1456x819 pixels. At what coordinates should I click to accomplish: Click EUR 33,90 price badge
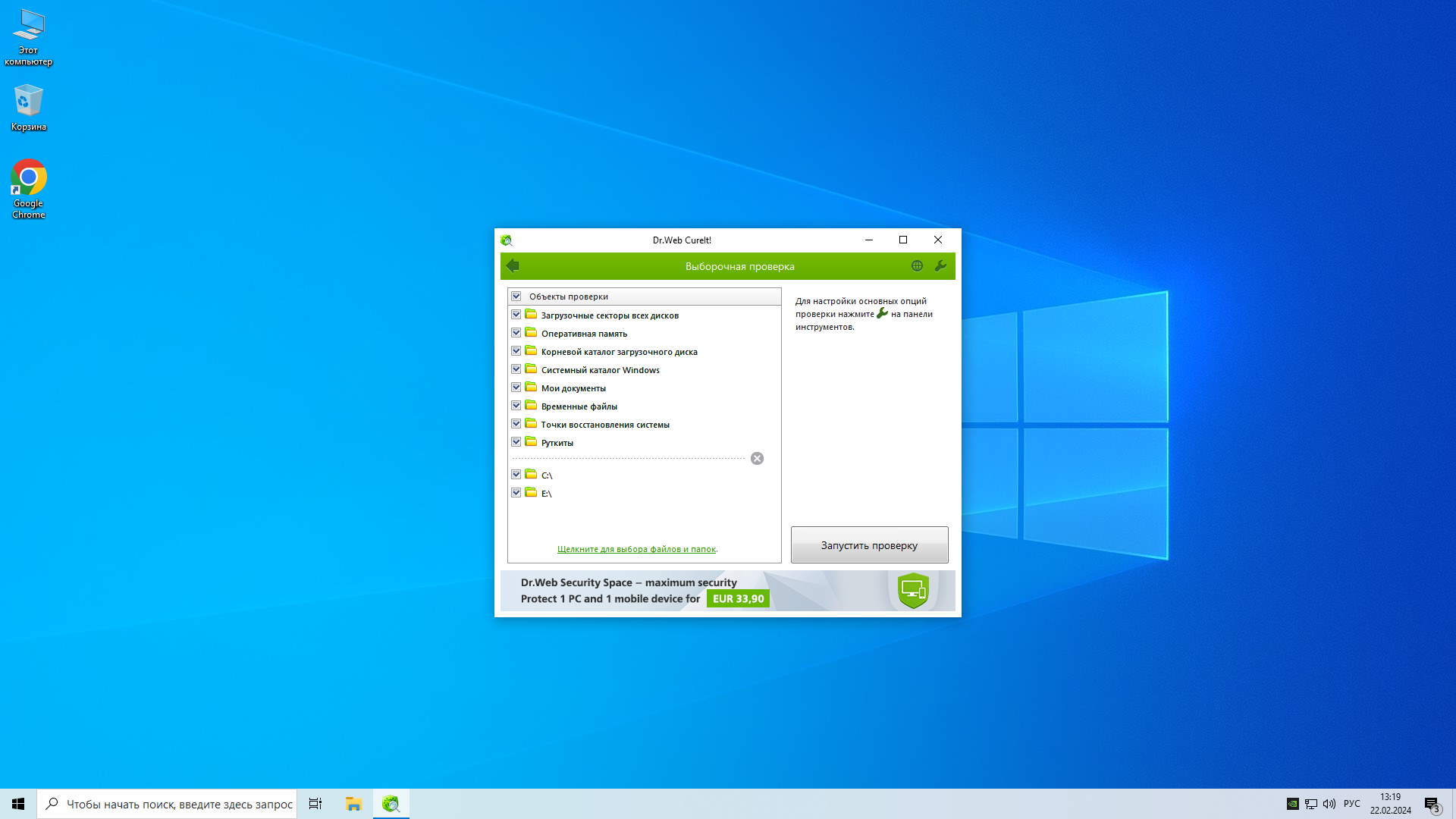(738, 598)
